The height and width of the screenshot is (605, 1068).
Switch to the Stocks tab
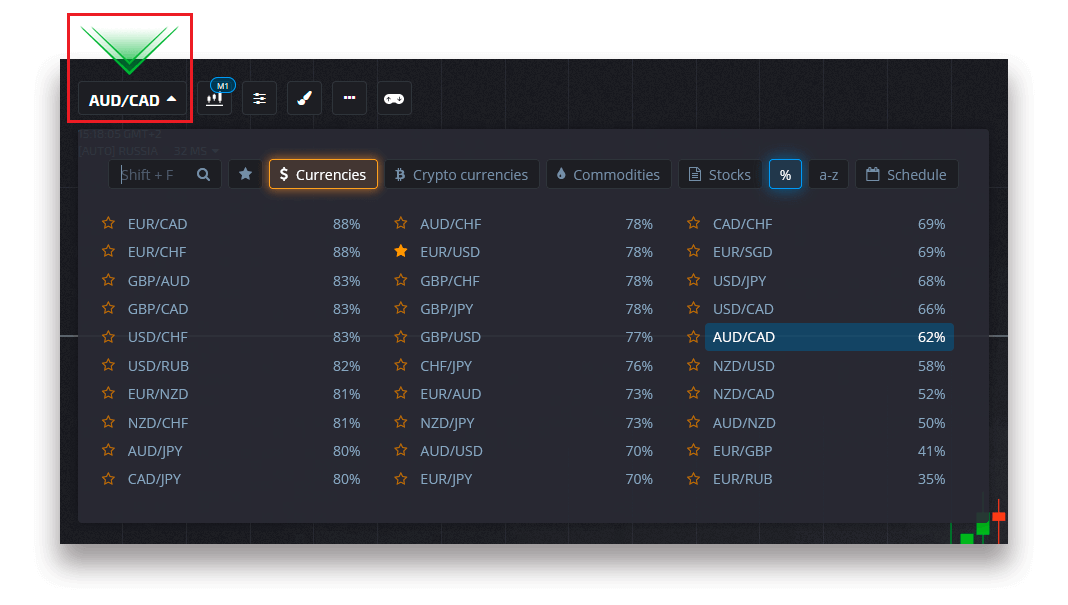(720, 174)
